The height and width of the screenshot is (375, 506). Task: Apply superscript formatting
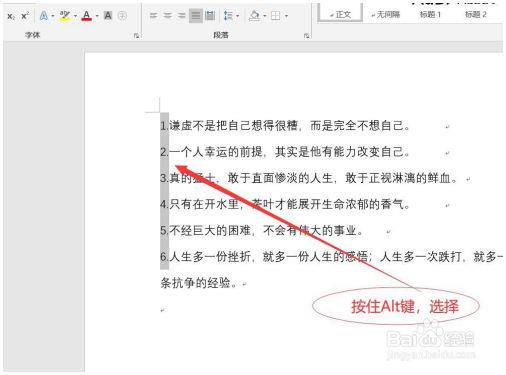point(25,16)
